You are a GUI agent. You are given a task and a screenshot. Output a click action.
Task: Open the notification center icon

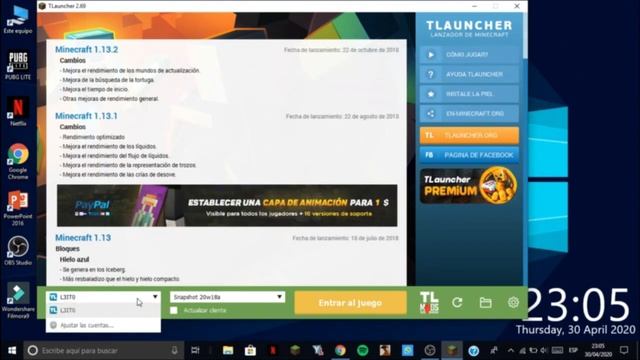pyautogui.click(x=624, y=350)
